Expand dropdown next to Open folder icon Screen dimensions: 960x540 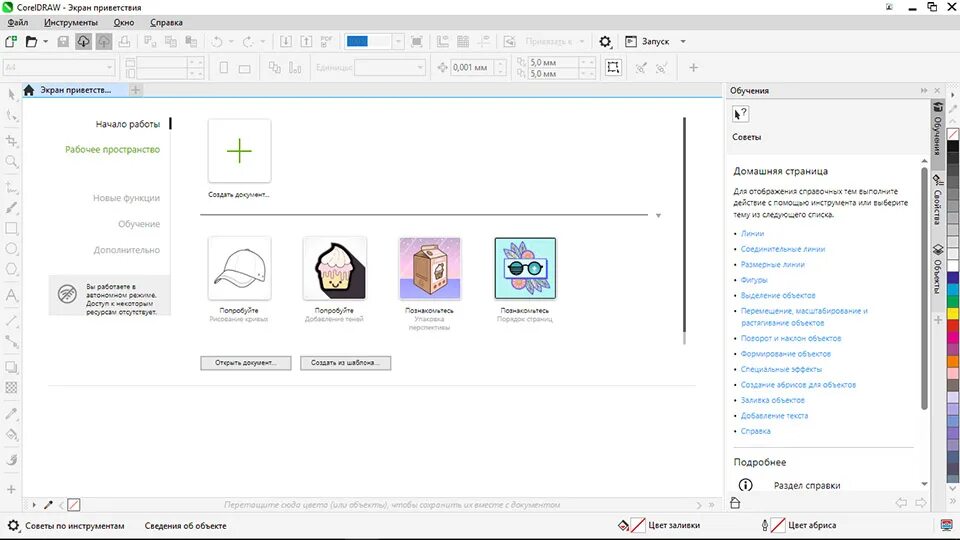45,42
